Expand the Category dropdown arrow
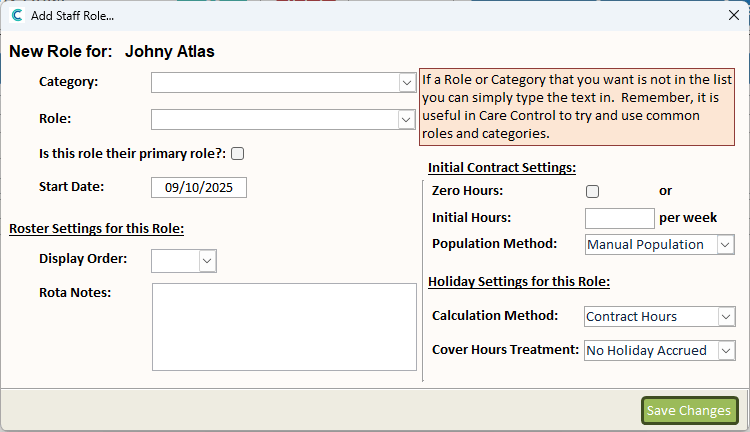This screenshot has width=750, height=432. tap(407, 83)
